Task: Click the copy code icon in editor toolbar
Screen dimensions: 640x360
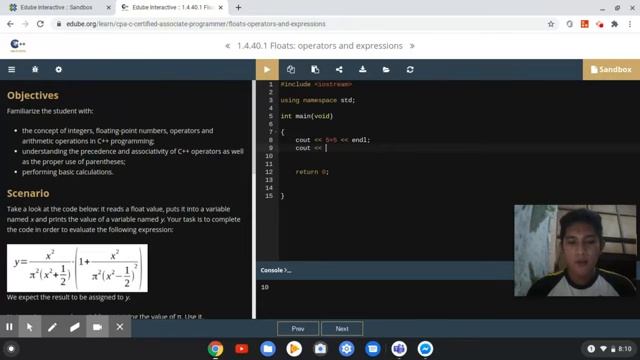Action: click(291, 69)
